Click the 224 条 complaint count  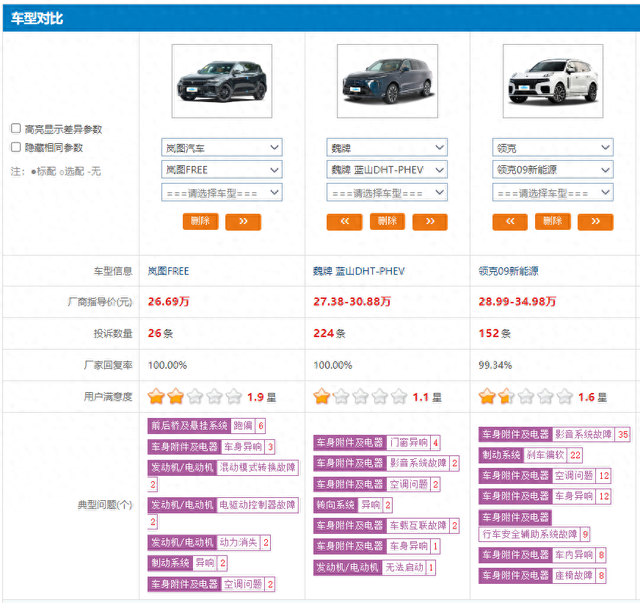tap(329, 334)
